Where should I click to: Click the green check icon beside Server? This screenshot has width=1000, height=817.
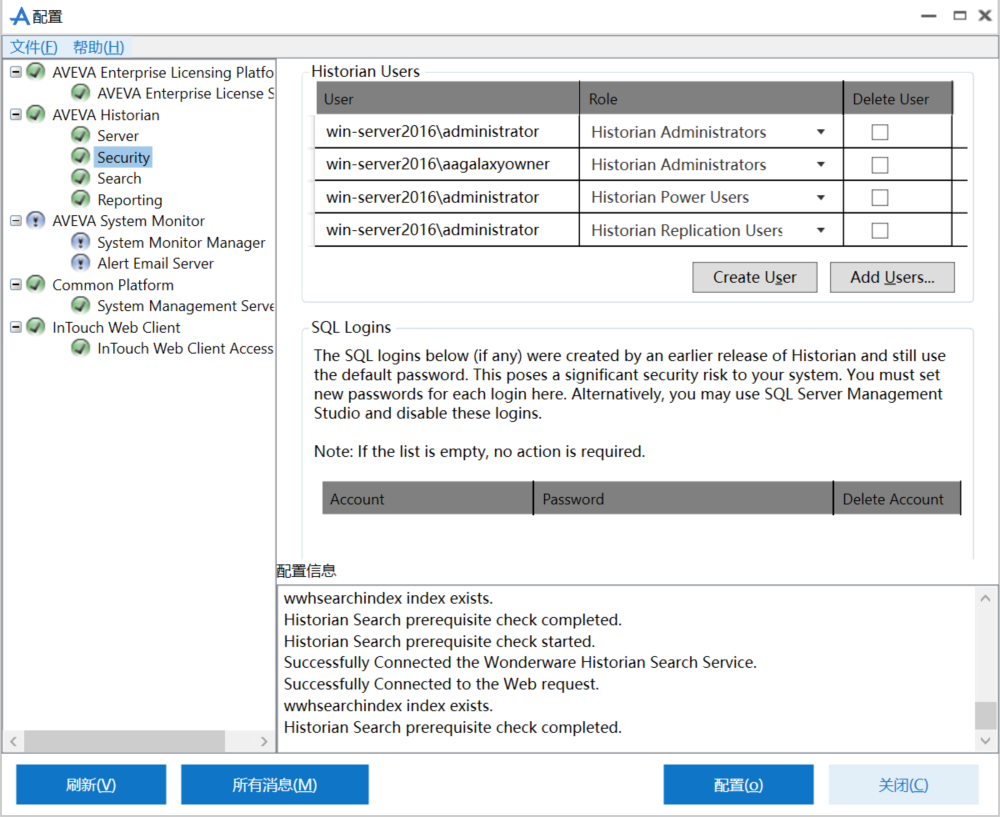point(81,135)
